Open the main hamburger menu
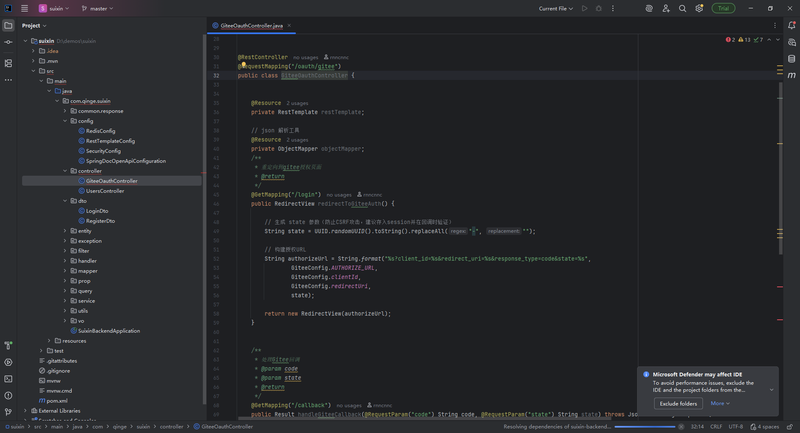The width and height of the screenshot is (800, 433). tap(24, 8)
